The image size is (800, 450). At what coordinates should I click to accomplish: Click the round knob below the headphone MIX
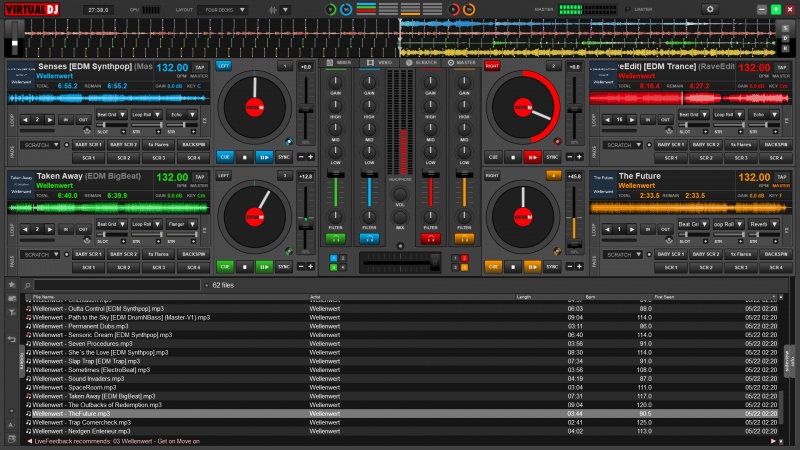tap(400, 246)
